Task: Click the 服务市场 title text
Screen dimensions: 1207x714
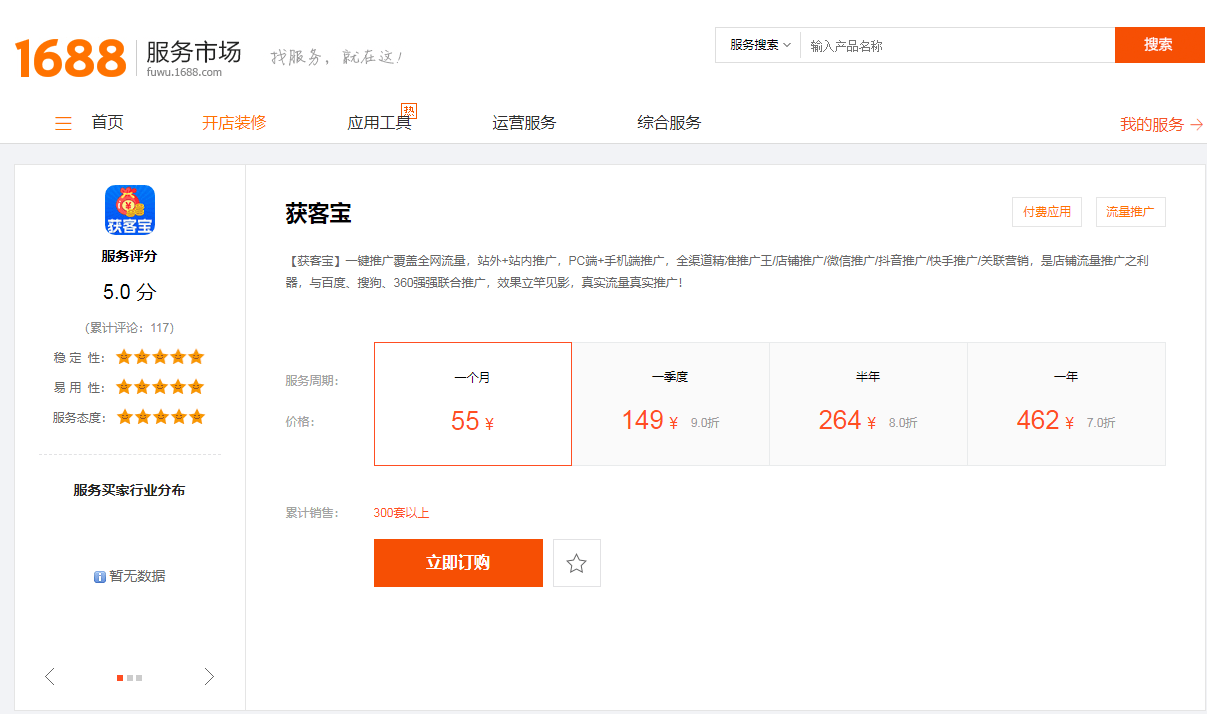Action: coord(194,51)
